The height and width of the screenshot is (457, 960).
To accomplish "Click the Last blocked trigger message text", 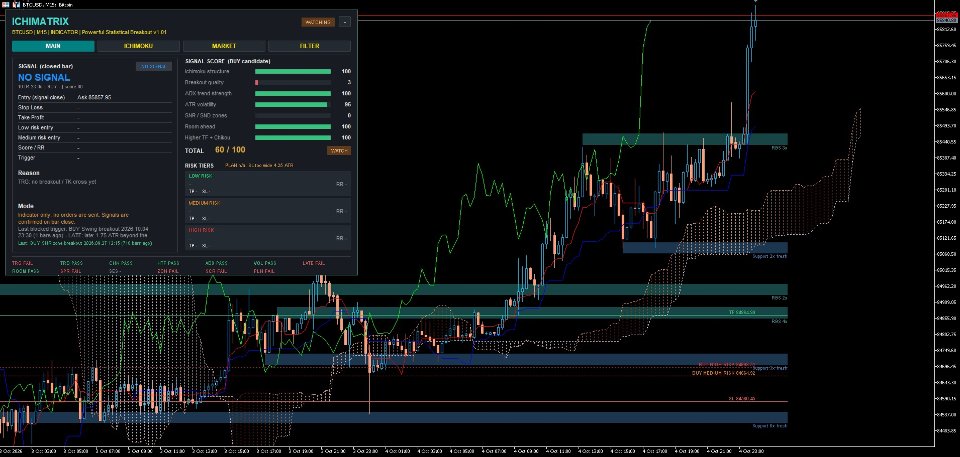I will [x=83, y=232].
